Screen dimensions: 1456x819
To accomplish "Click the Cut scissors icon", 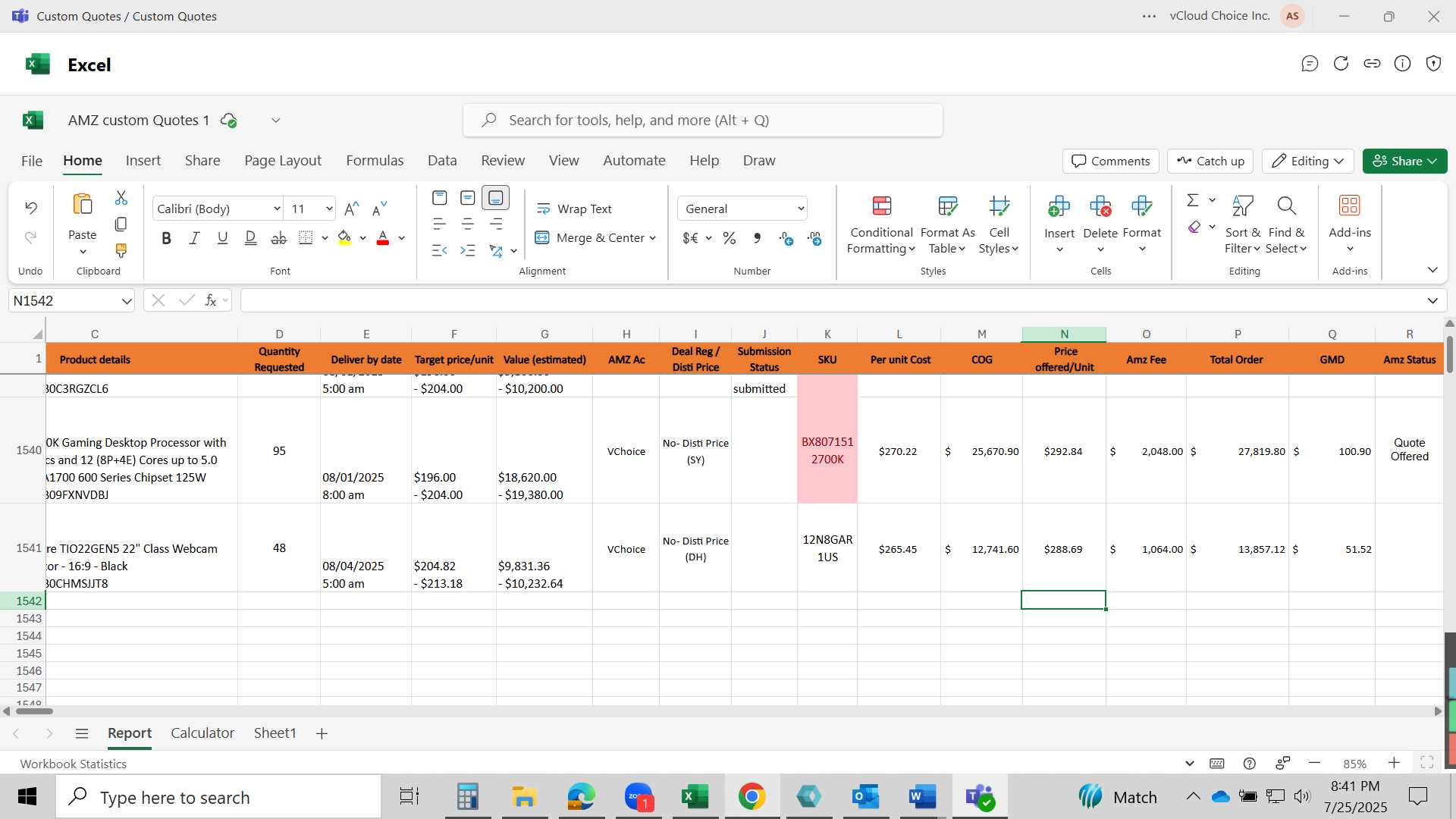I will pos(121,198).
